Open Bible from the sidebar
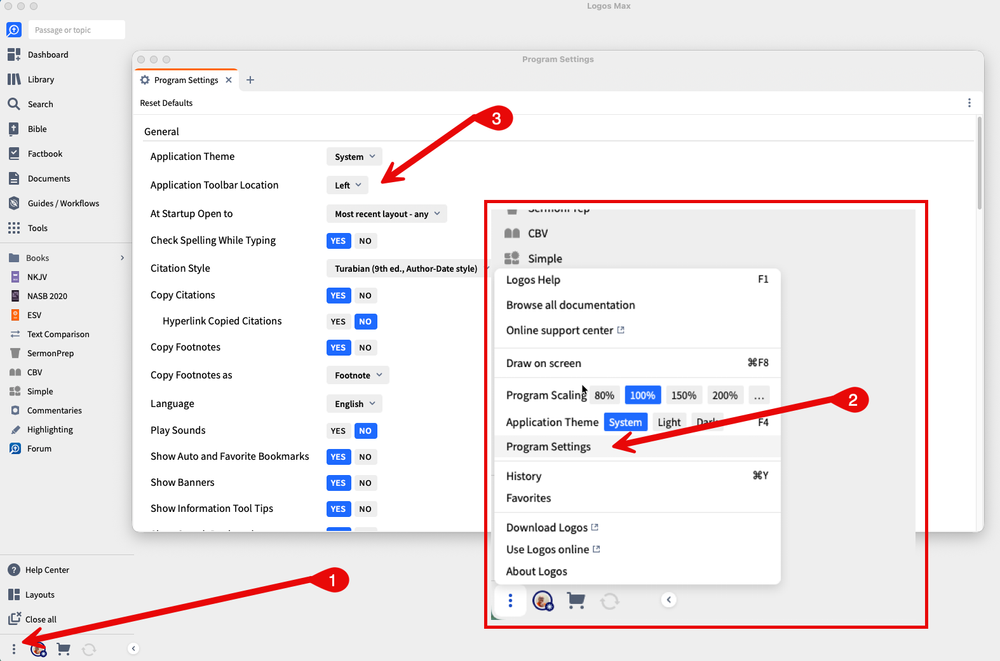Image resolution: width=1000 pixels, height=661 pixels. click(x=27, y=129)
